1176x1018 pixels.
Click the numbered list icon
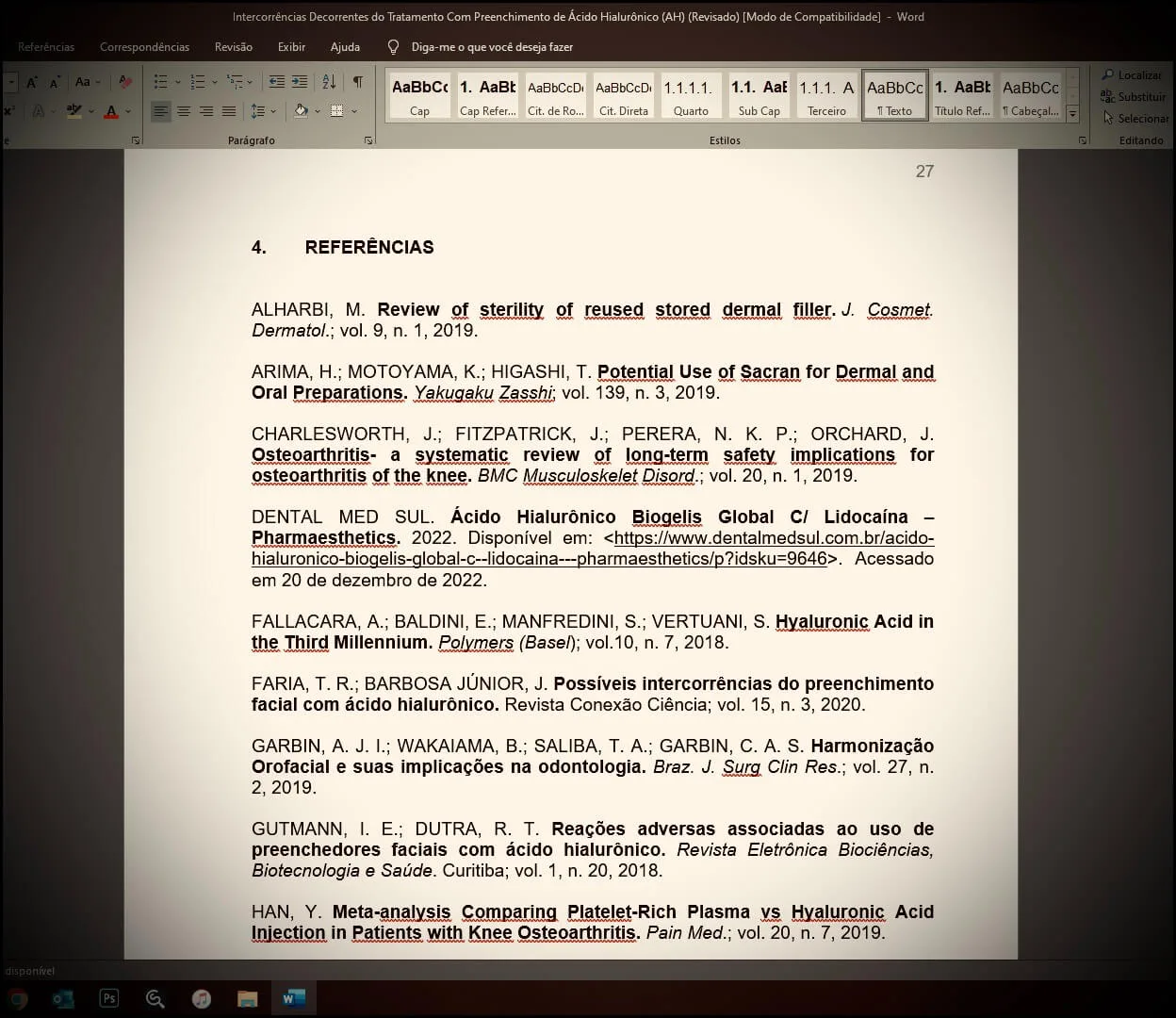click(x=198, y=82)
